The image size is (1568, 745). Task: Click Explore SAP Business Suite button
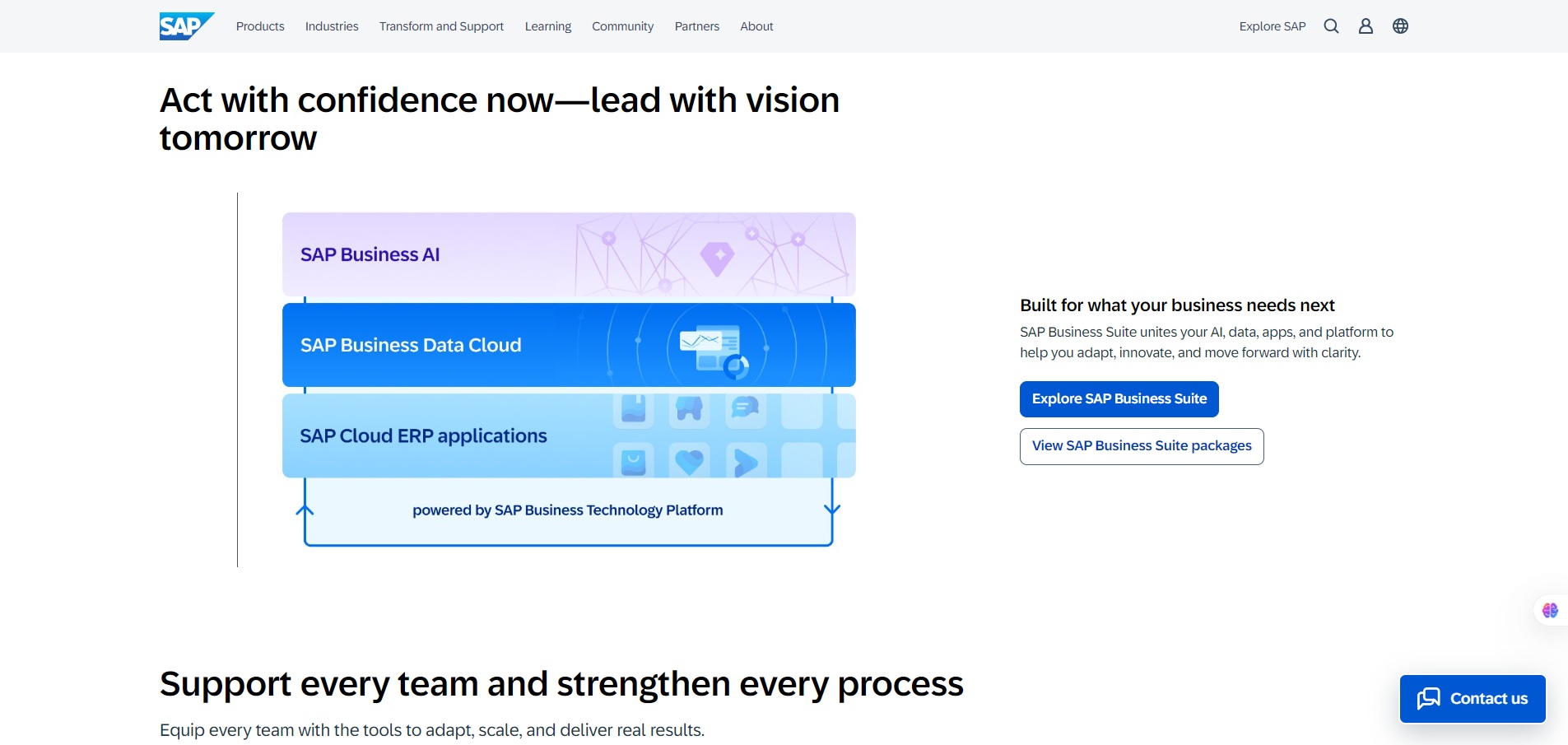(x=1119, y=399)
